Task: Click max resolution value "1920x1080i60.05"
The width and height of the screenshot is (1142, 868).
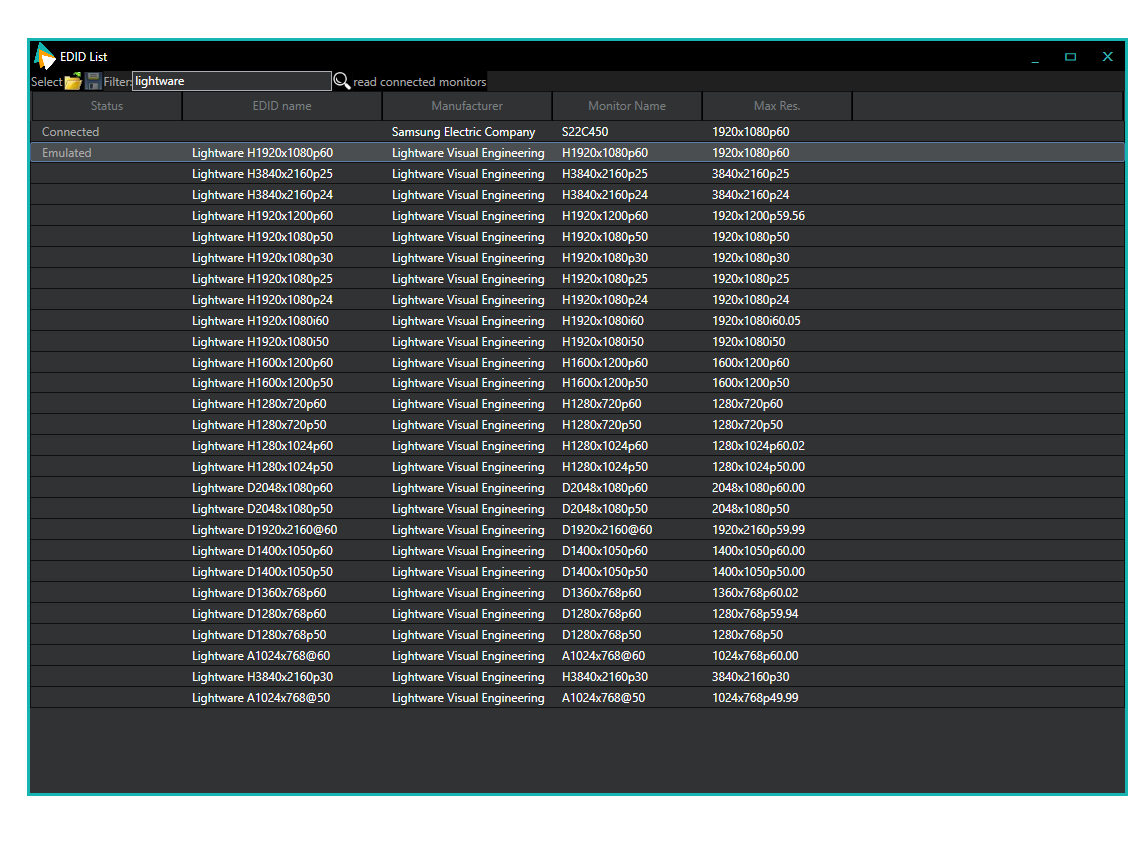Action: pyautogui.click(x=756, y=321)
